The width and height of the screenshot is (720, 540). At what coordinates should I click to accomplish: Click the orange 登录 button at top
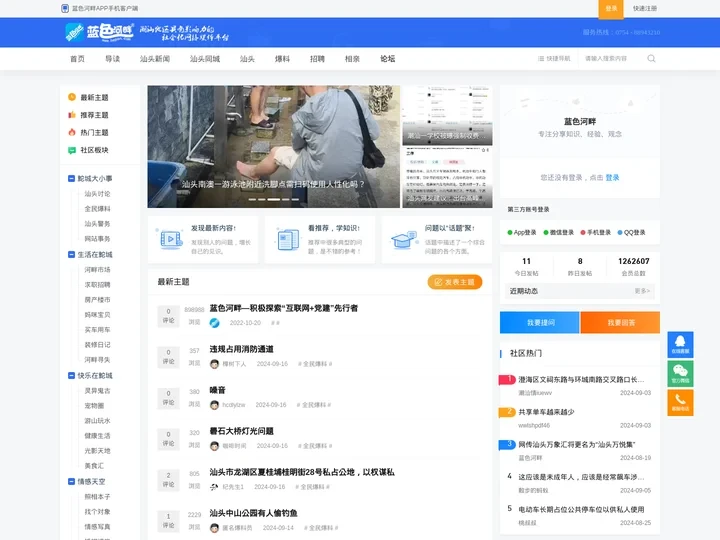click(x=611, y=9)
